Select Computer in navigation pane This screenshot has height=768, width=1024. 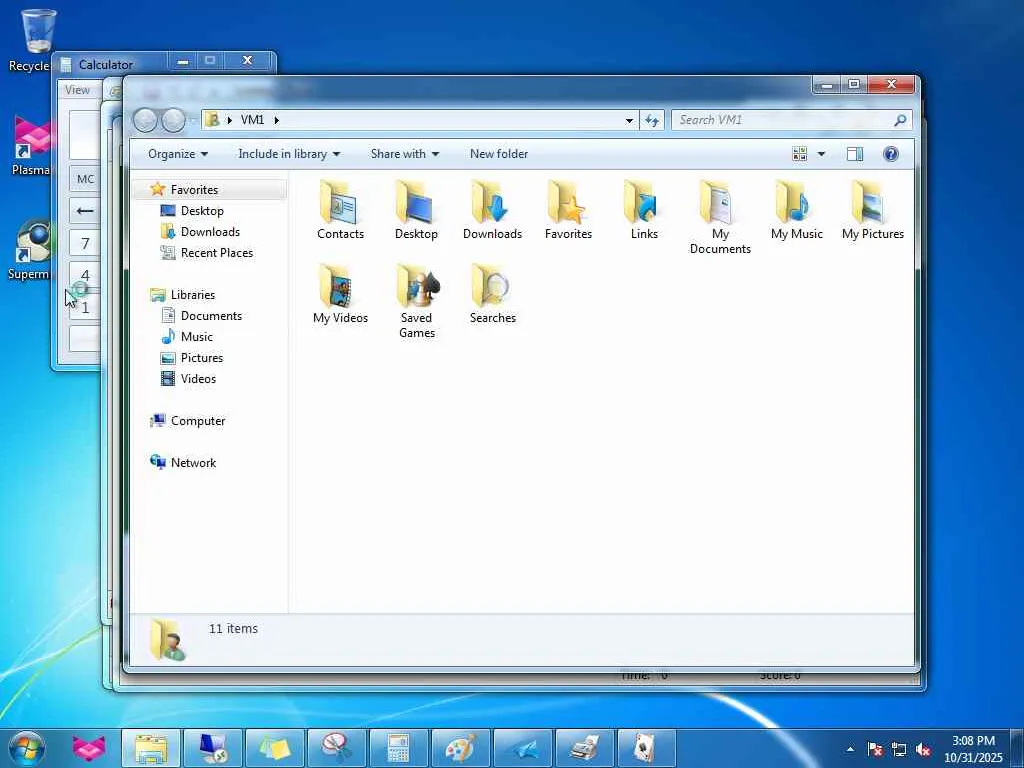coord(197,421)
